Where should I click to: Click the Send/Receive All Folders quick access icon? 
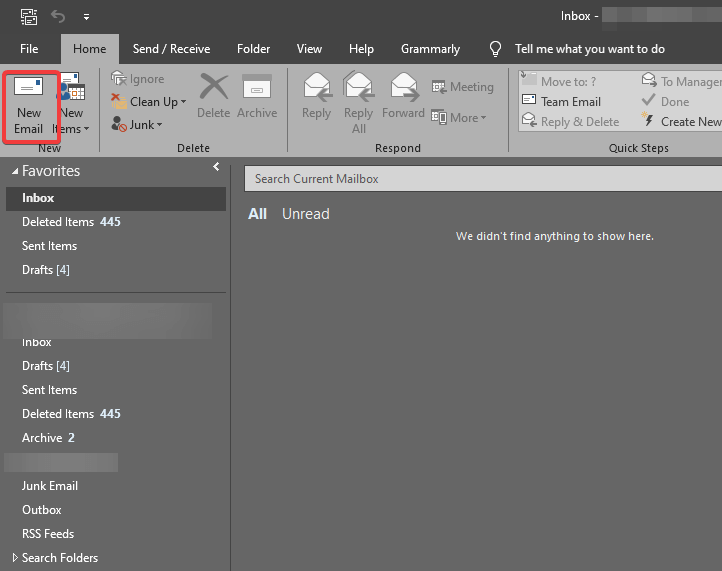(x=29, y=17)
